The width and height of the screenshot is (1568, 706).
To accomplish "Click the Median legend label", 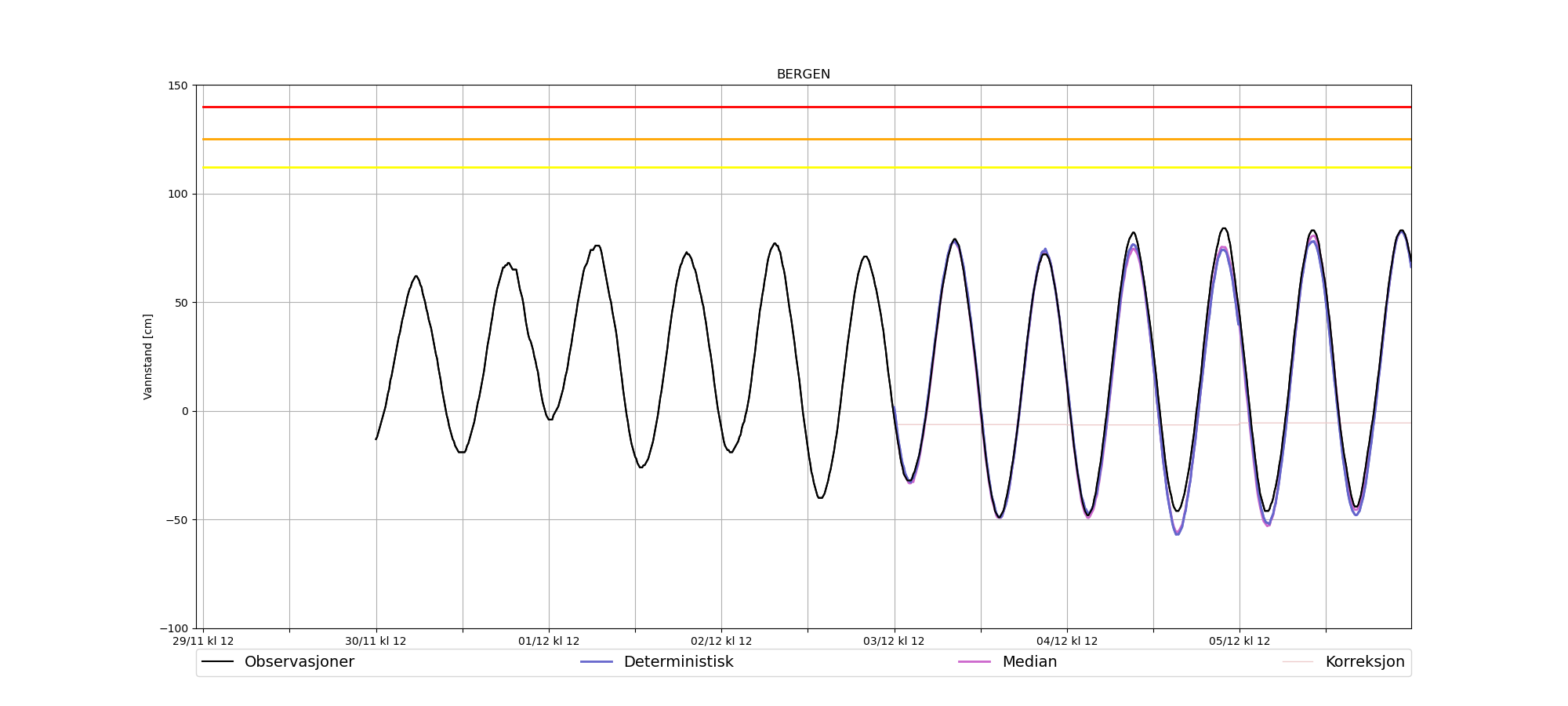I will point(1029,662).
